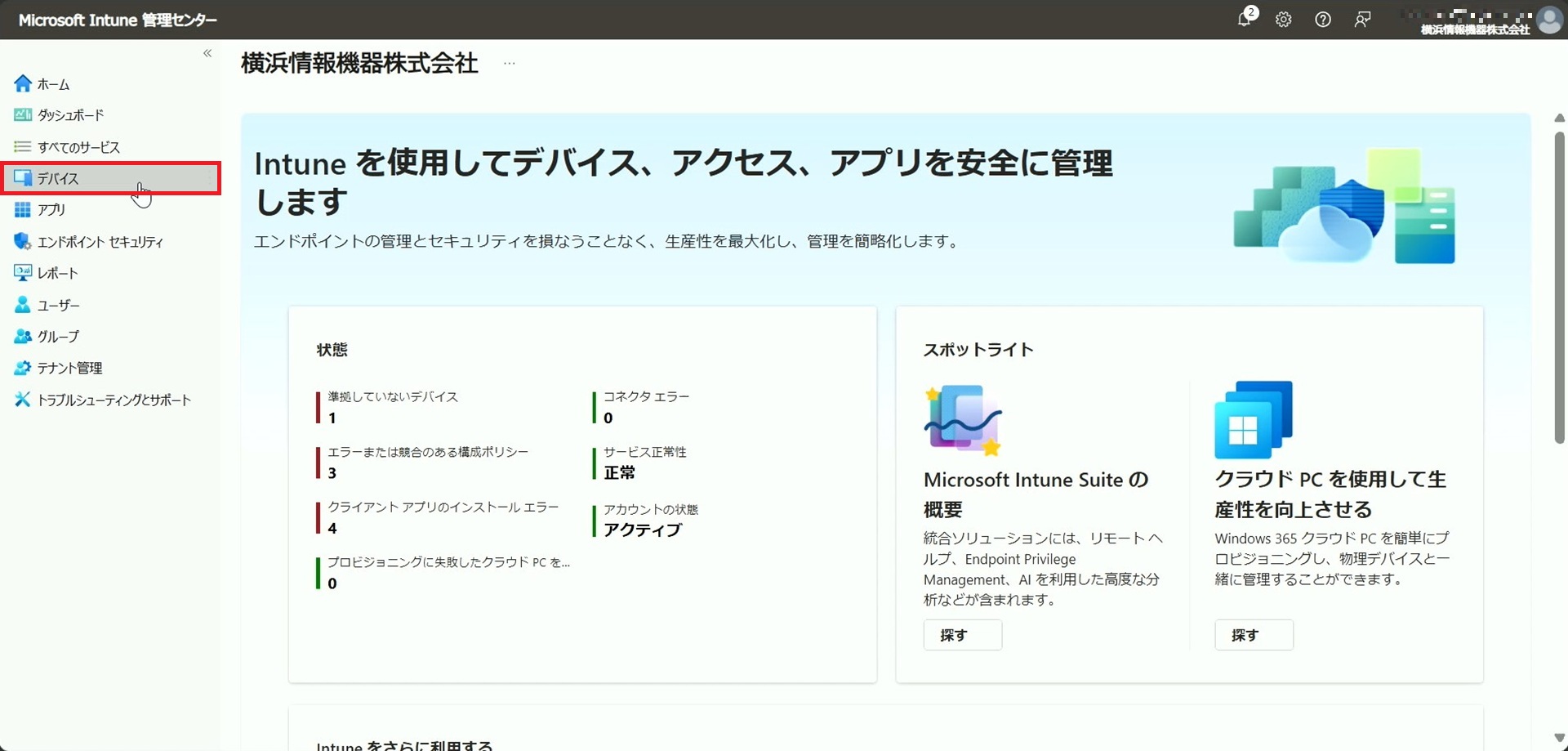Click the Devices monitor icon
Screen dimensions: 1568x751
click(23, 178)
